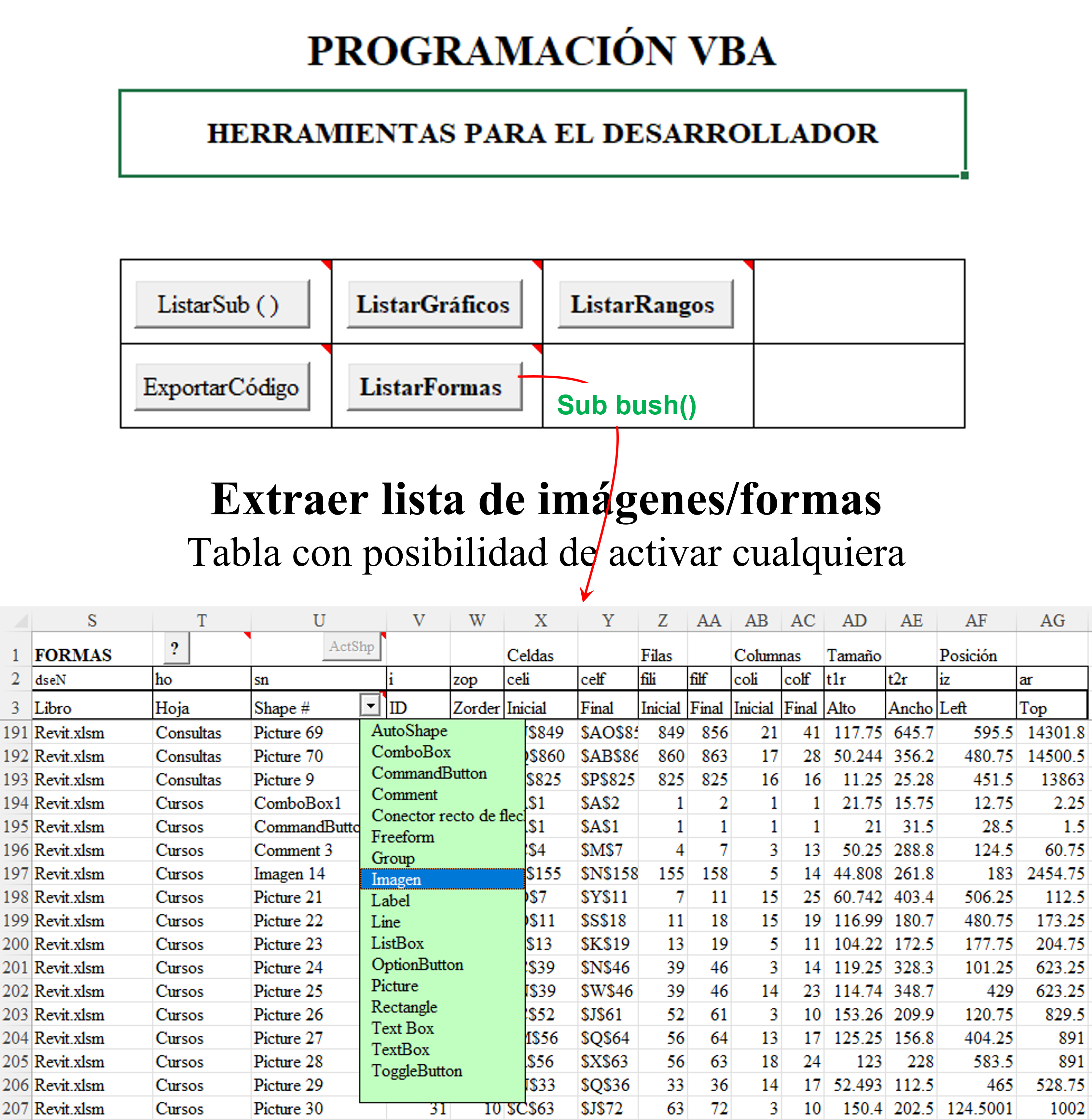Viewport: 1092px width, 1120px height.
Task: Click cell containing Picture 69
Action: point(306,732)
